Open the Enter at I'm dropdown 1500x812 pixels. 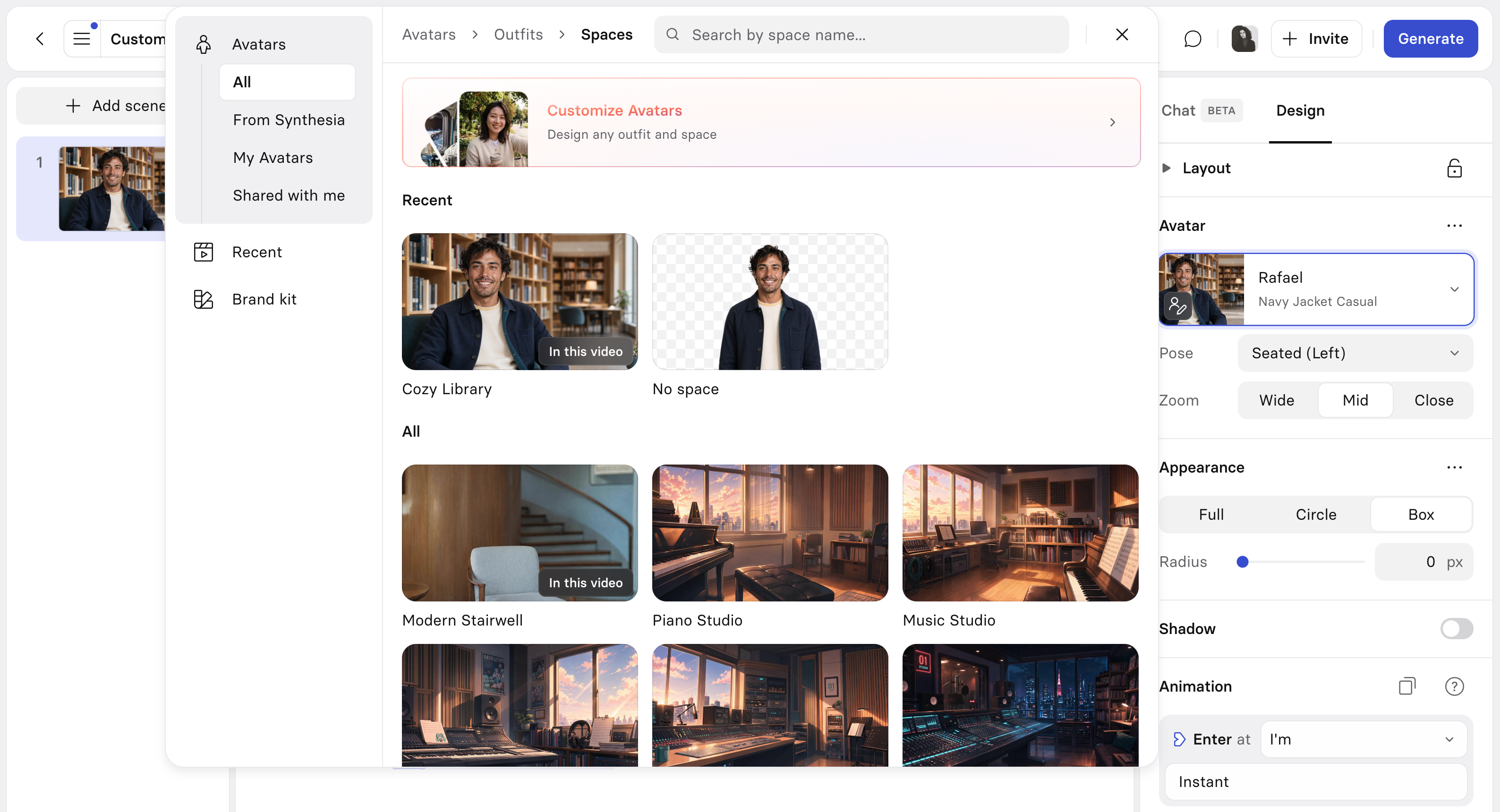[x=1363, y=739]
